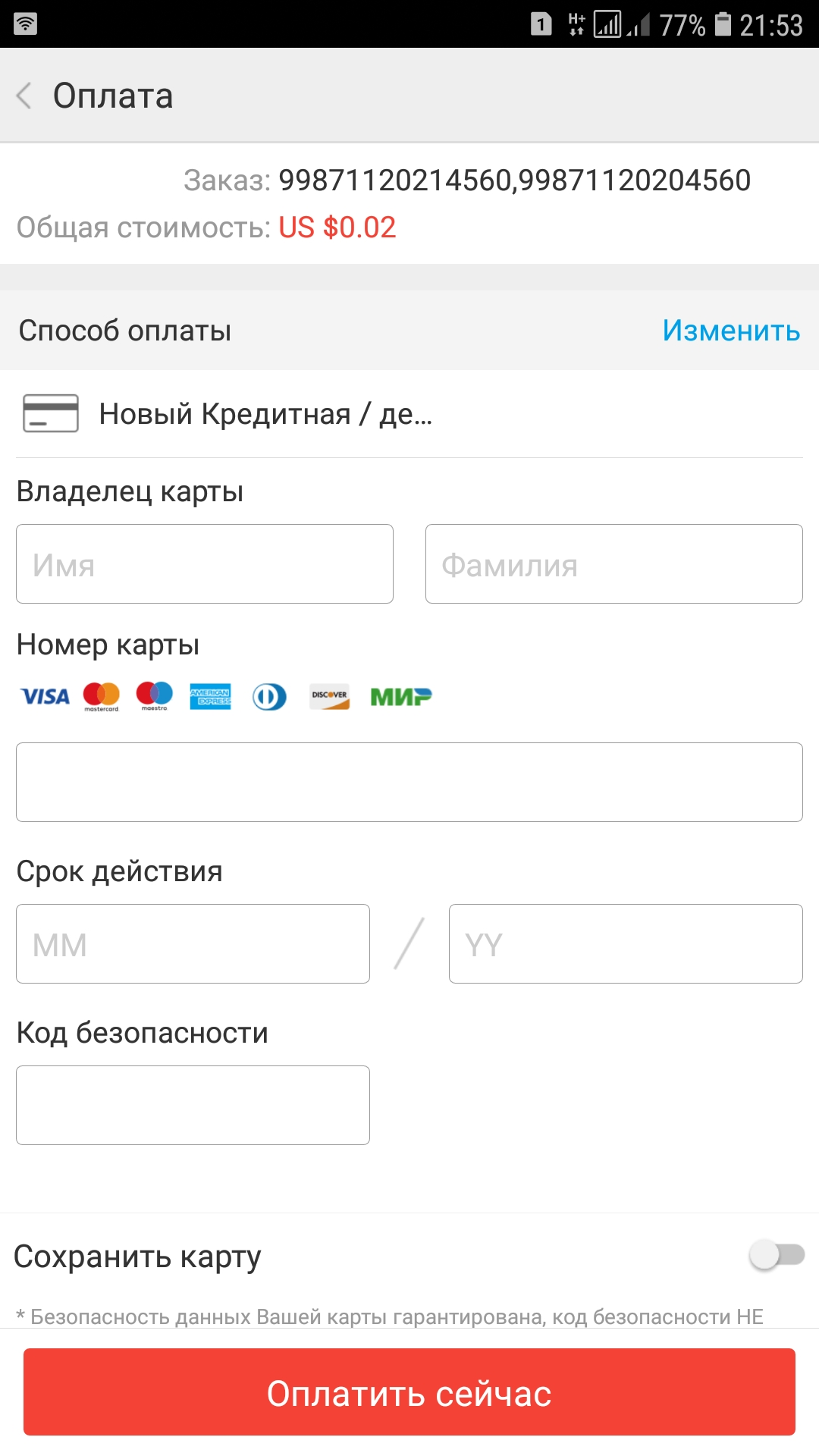Click the Maestro logo
The width and height of the screenshot is (819, 1456).
[155, 695]
